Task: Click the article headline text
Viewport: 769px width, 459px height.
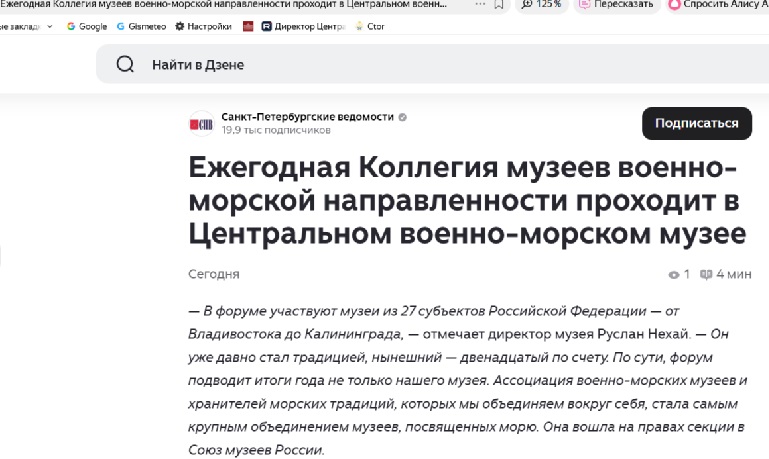Action: click(x=466, y=201)
